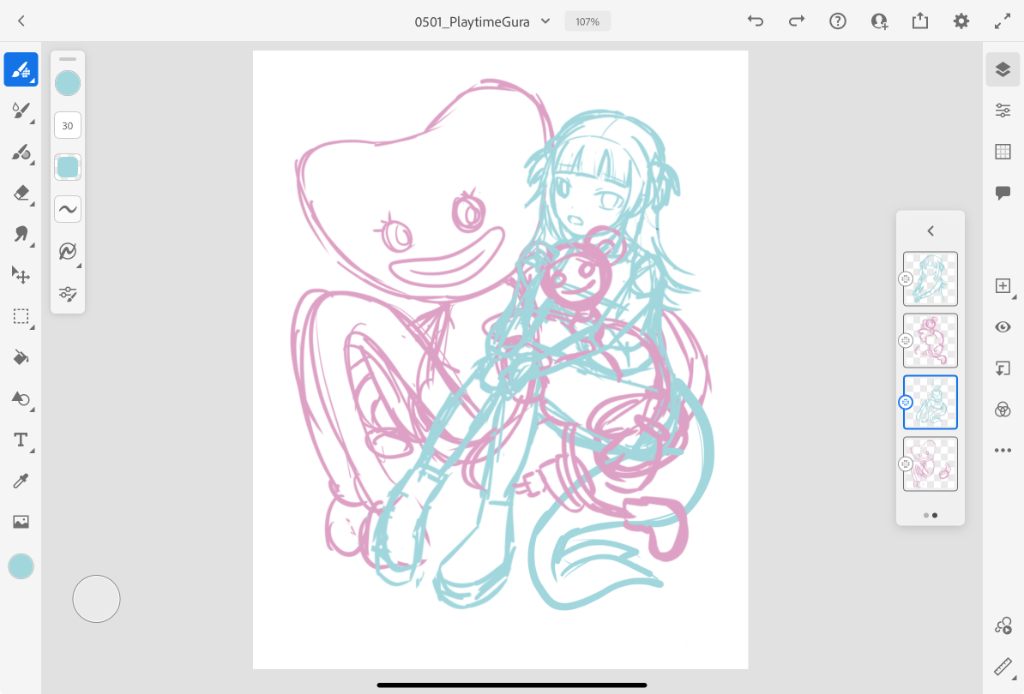Select the Paint Bucket fill tool
Viewport: 1024px width, 694px height.
pyautogui.click(x=21, y=357)
